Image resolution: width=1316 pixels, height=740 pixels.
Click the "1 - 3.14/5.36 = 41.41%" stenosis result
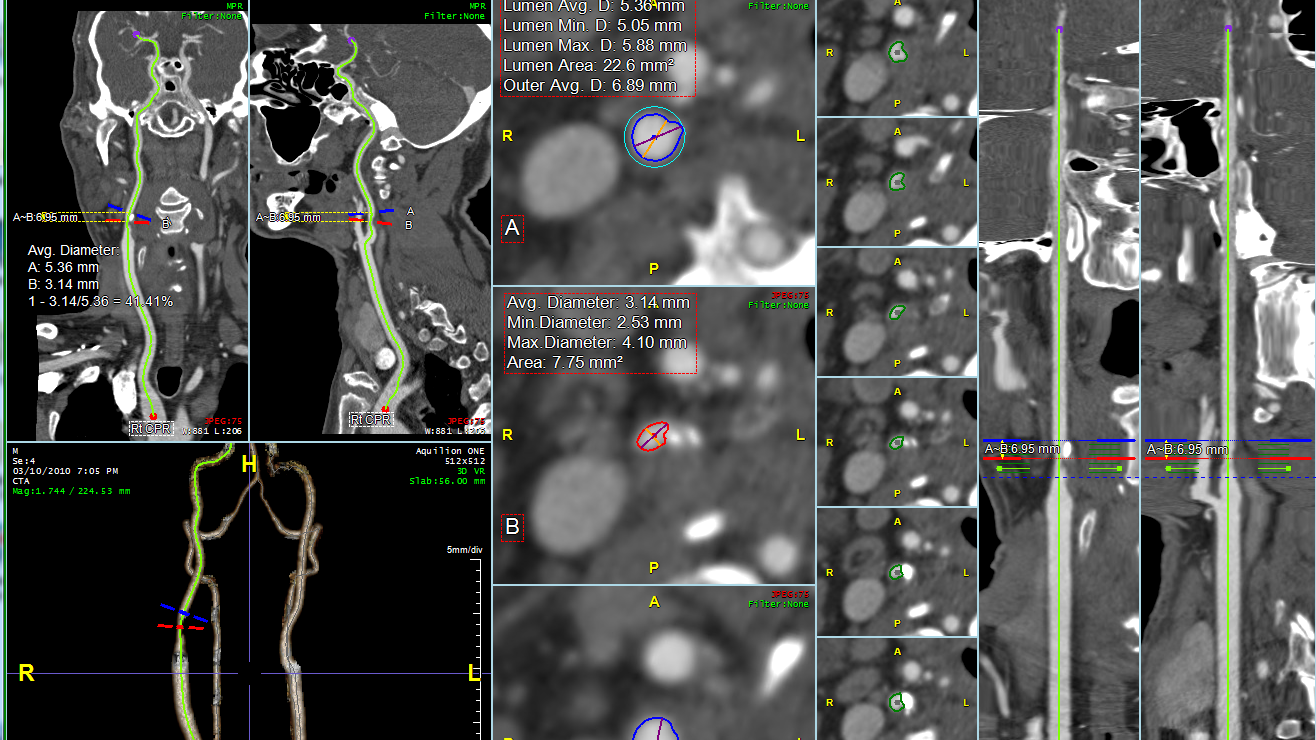[x=100, y=301]
